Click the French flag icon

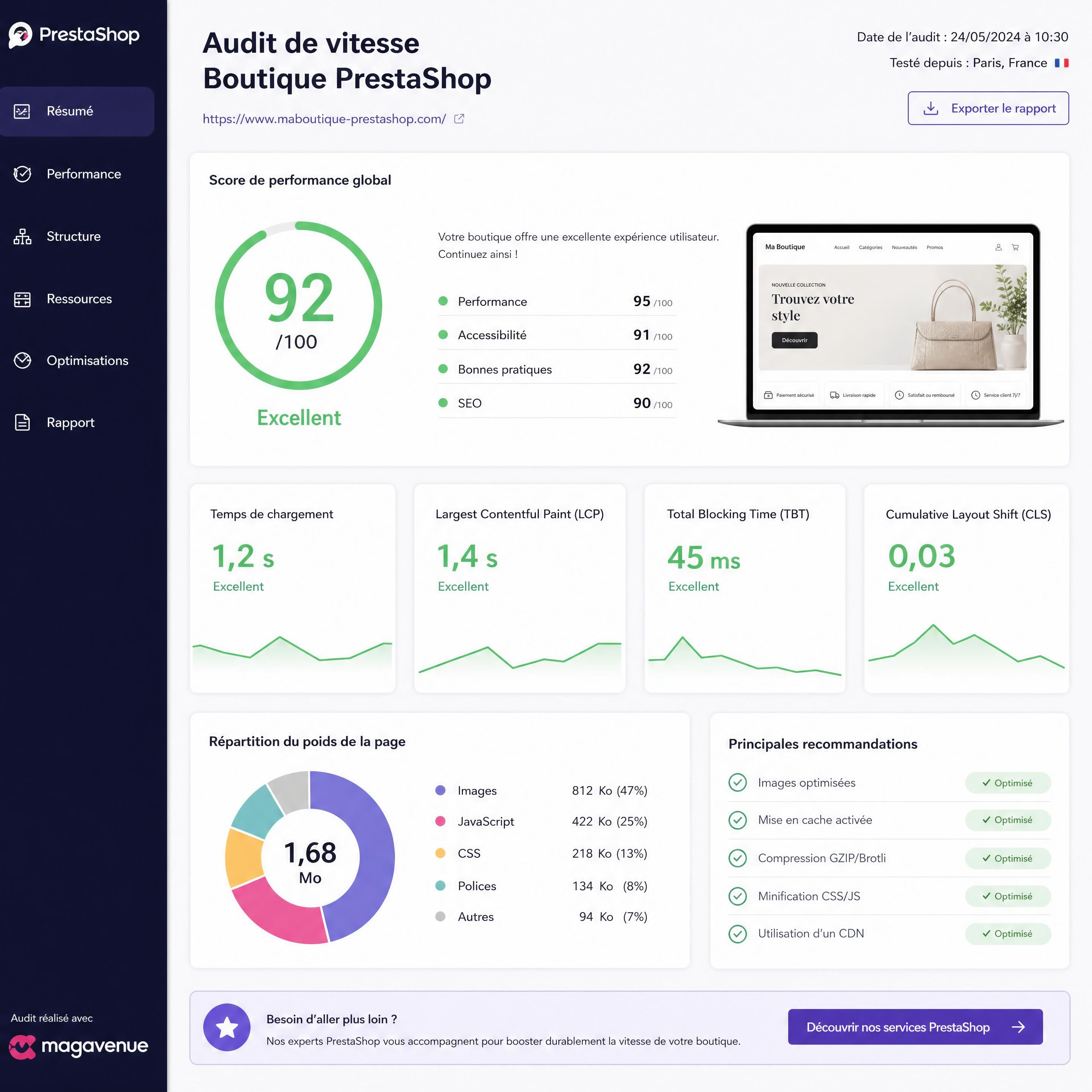tap(1062, 63)
